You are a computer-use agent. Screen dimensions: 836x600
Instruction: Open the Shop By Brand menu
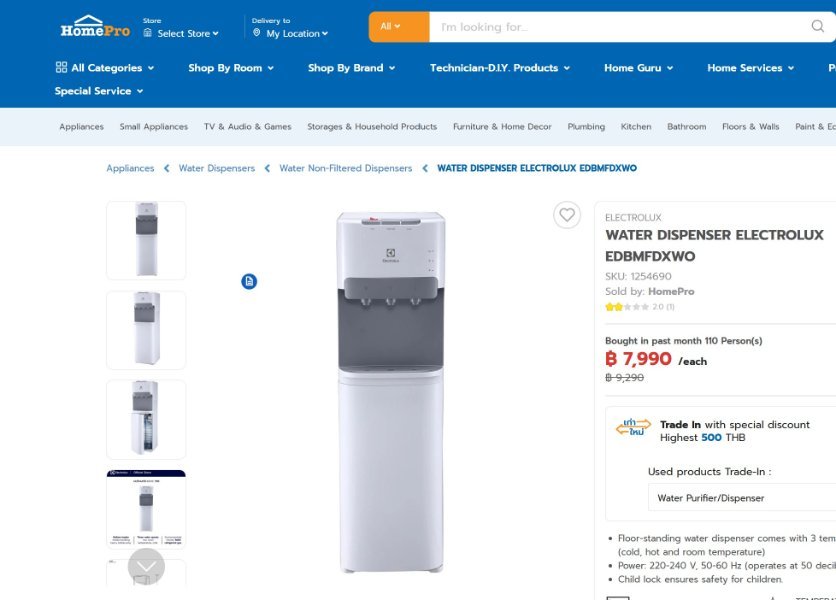(x=351, y=68)
